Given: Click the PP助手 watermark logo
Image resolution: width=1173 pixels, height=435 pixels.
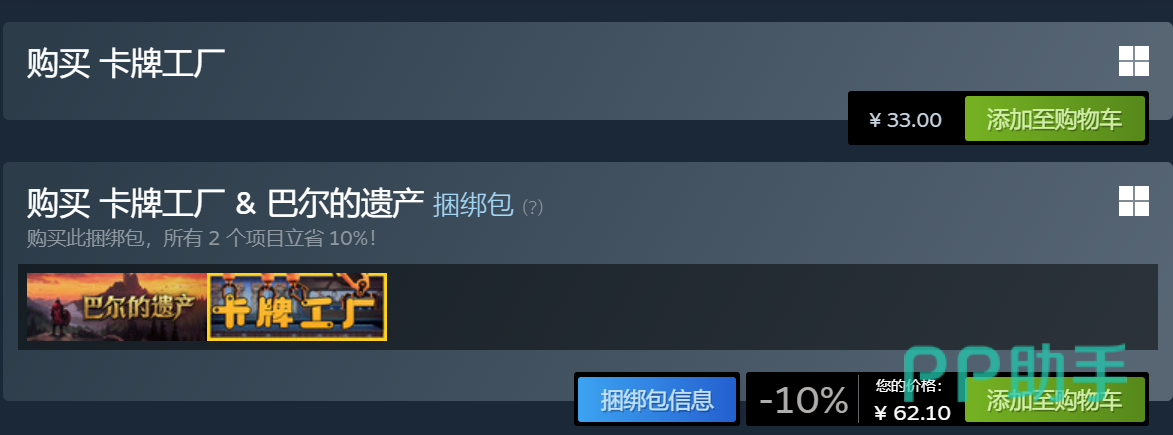Looking at the screenshot, I should coord(1015,372).
